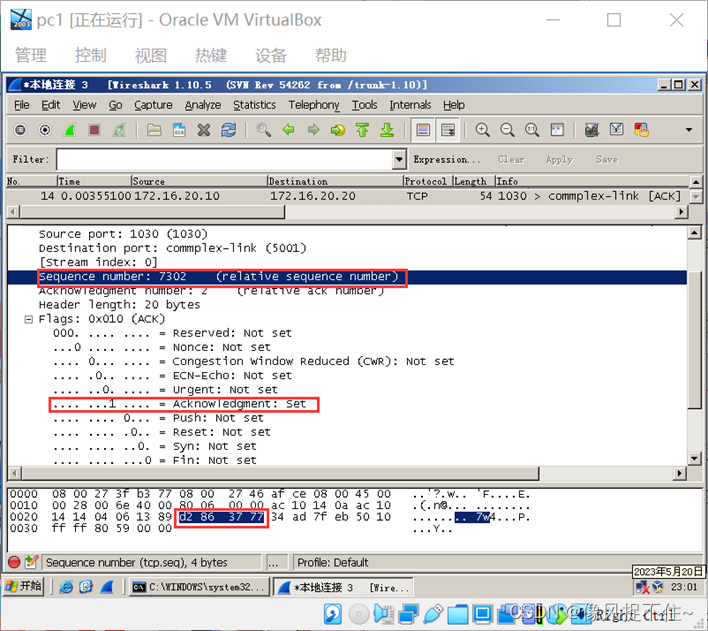Open the filter history dropdown
The width and height of the screenshot is (708, 631).
(x=399, y=159)
